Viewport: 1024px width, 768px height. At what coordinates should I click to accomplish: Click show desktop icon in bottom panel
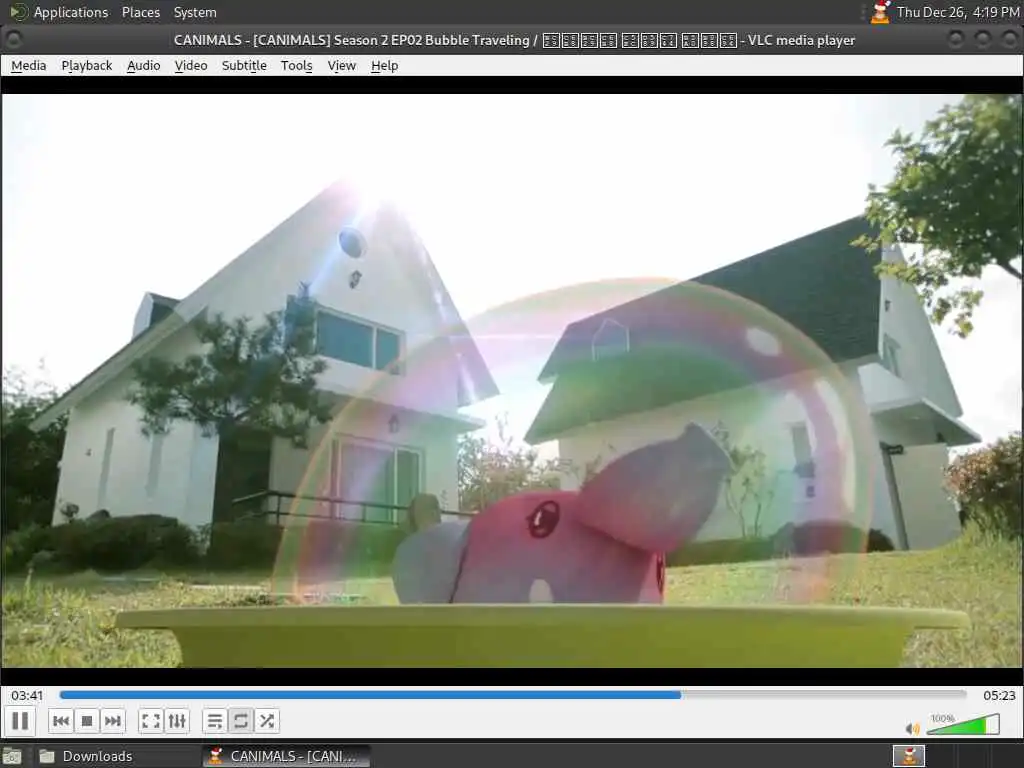(x=12, y=757)
